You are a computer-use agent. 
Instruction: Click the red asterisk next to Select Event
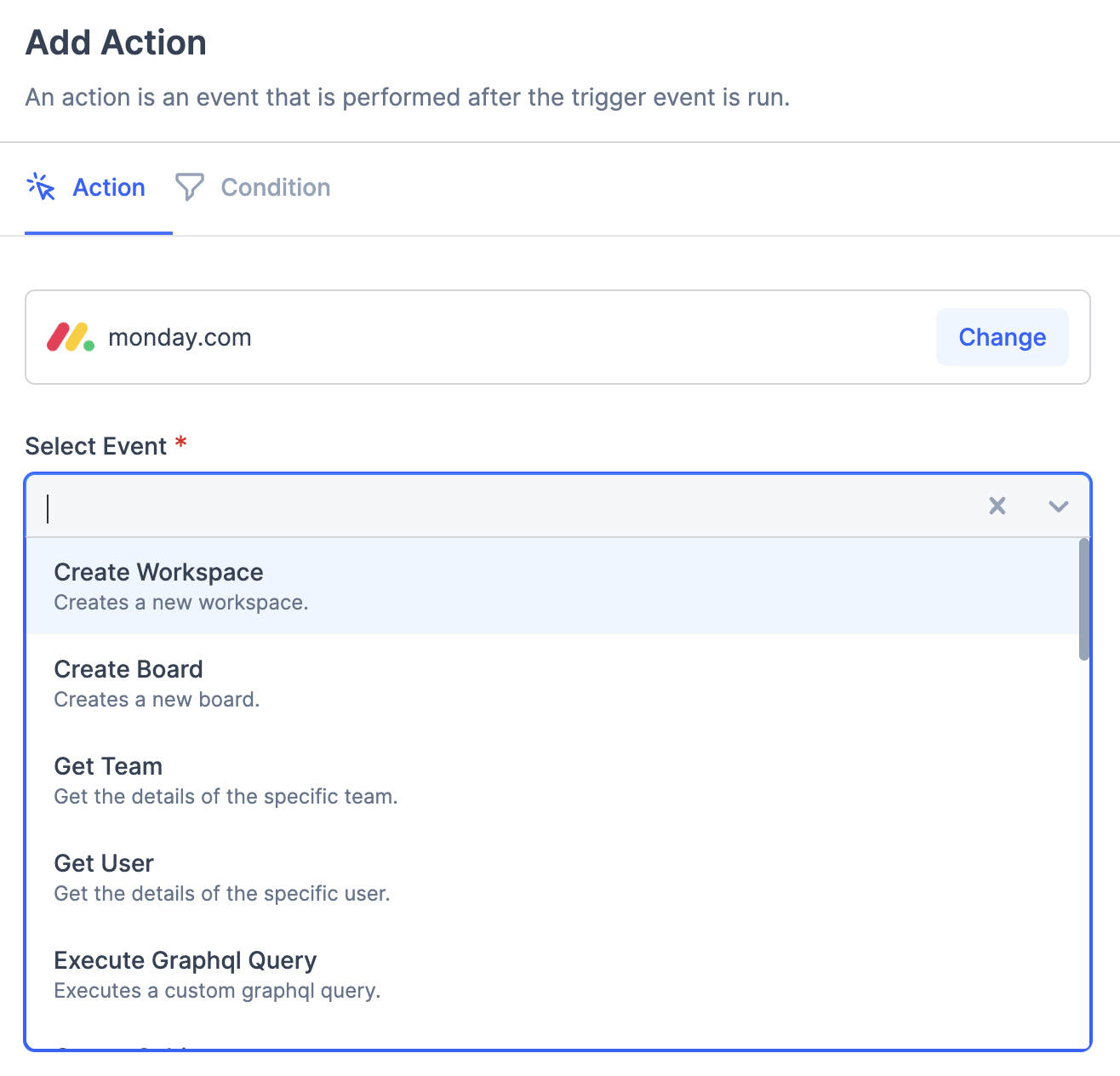pos(180,443)
